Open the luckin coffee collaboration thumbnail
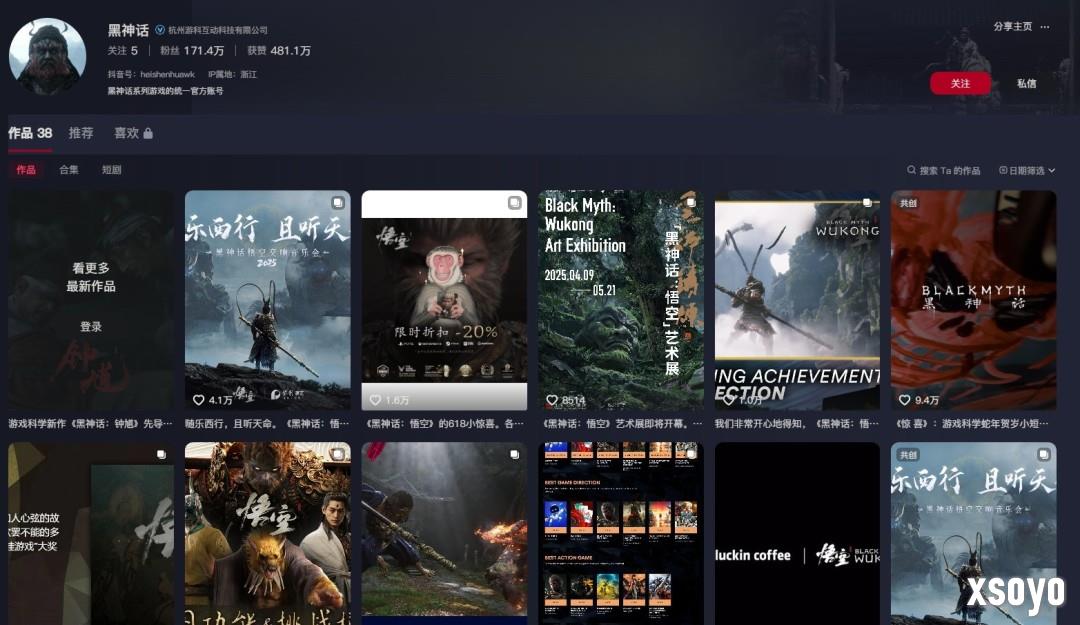1080x625 pixels. click(797, 533)
